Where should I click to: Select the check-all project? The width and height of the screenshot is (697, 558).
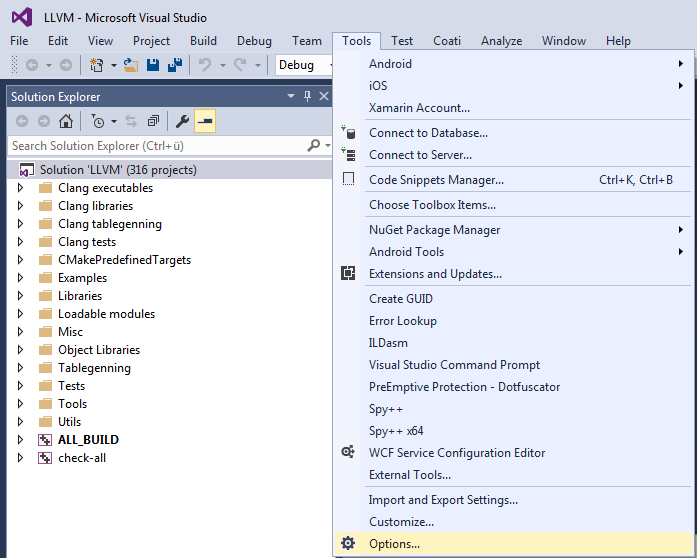click(x=82, y=458)
